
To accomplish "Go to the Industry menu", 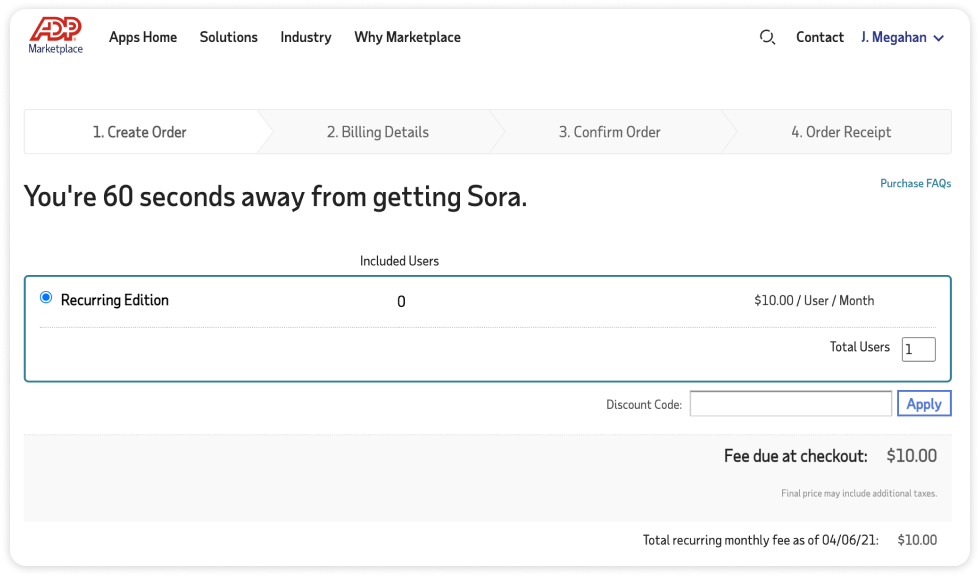I will tap(305, 37).
